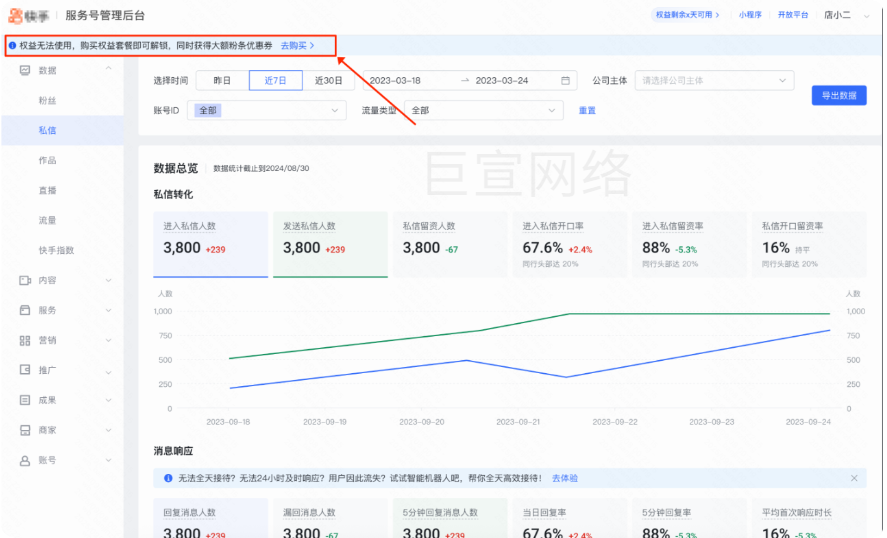The image size is (887, 538).
Task: Select the 昨日 time range
Action: [222, 80]
